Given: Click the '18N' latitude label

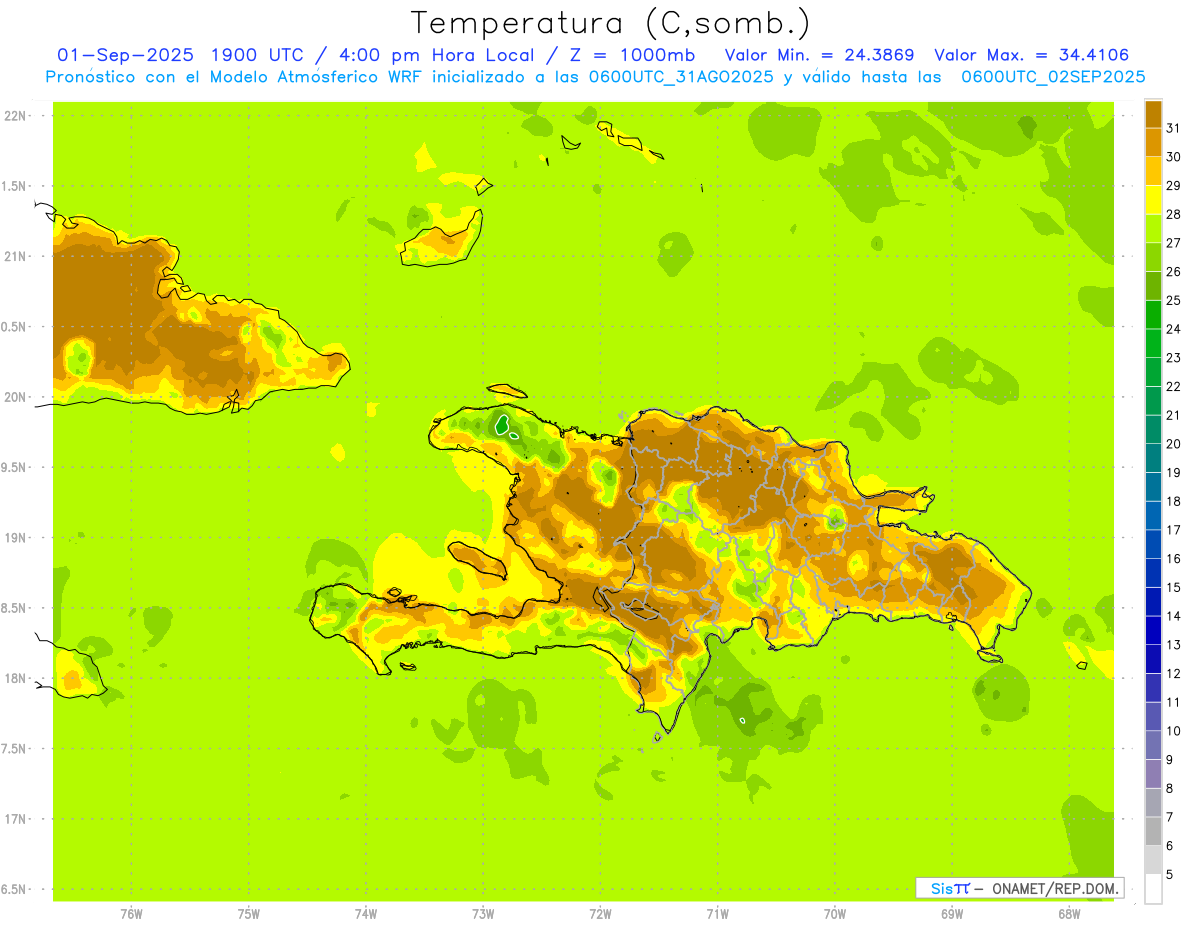Looking at the screenshot, I should click(15, 678).
